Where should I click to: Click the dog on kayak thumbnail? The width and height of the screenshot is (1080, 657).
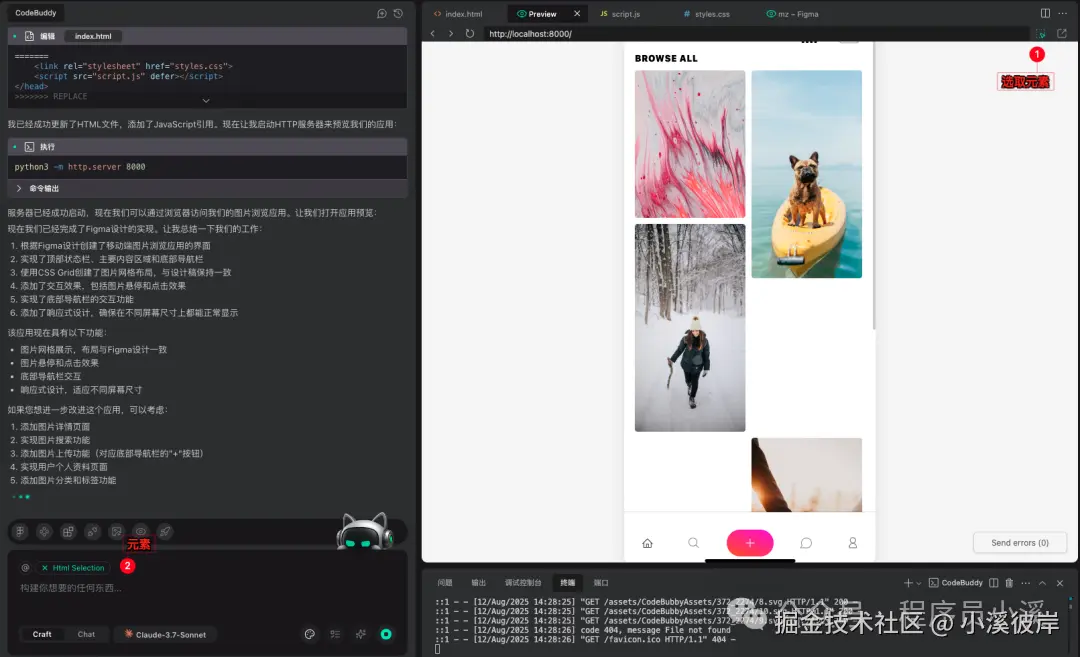(807, 174)
